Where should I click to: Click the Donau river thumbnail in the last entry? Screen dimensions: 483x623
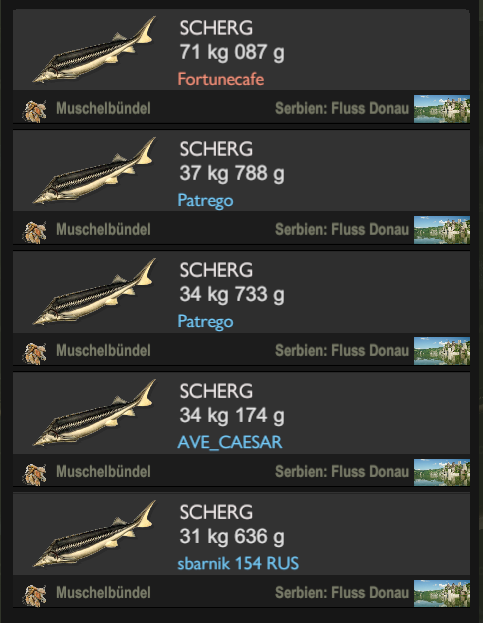(442, 593)
